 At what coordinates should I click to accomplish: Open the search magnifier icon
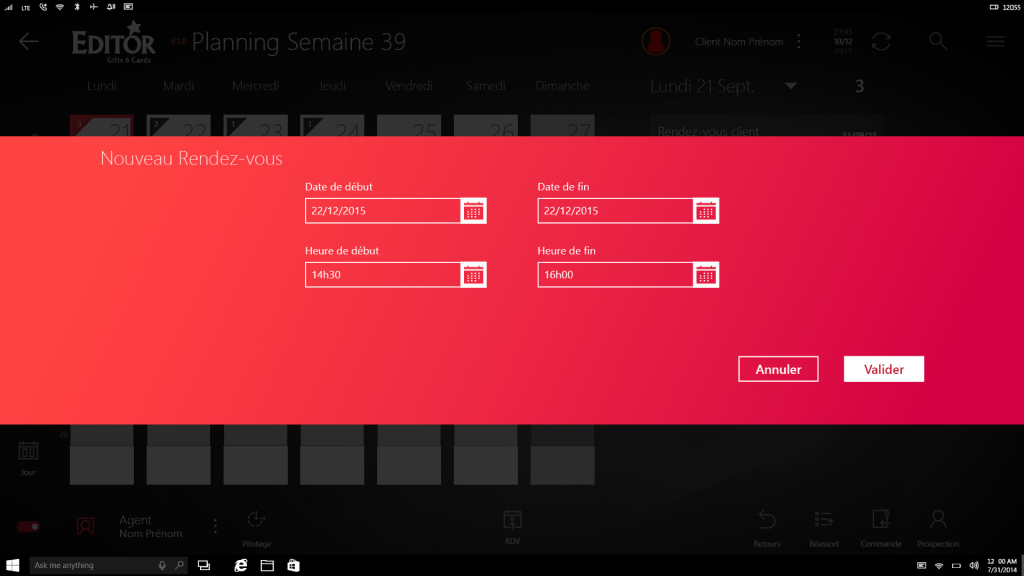[937, 41]
